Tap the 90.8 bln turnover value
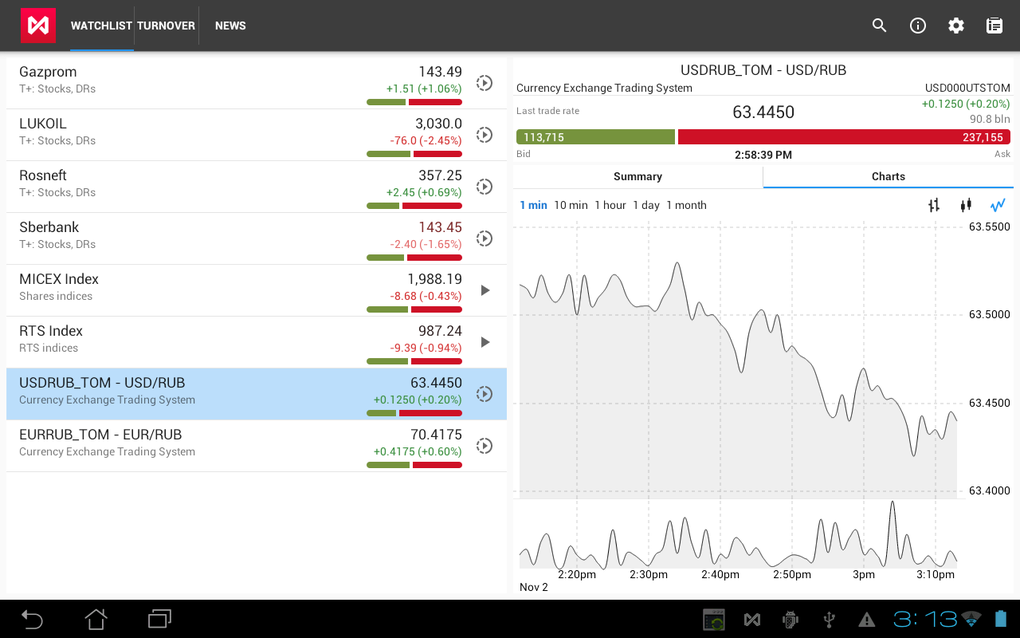Viewport: 1020px width, 638px height. [x=989, y=119]
